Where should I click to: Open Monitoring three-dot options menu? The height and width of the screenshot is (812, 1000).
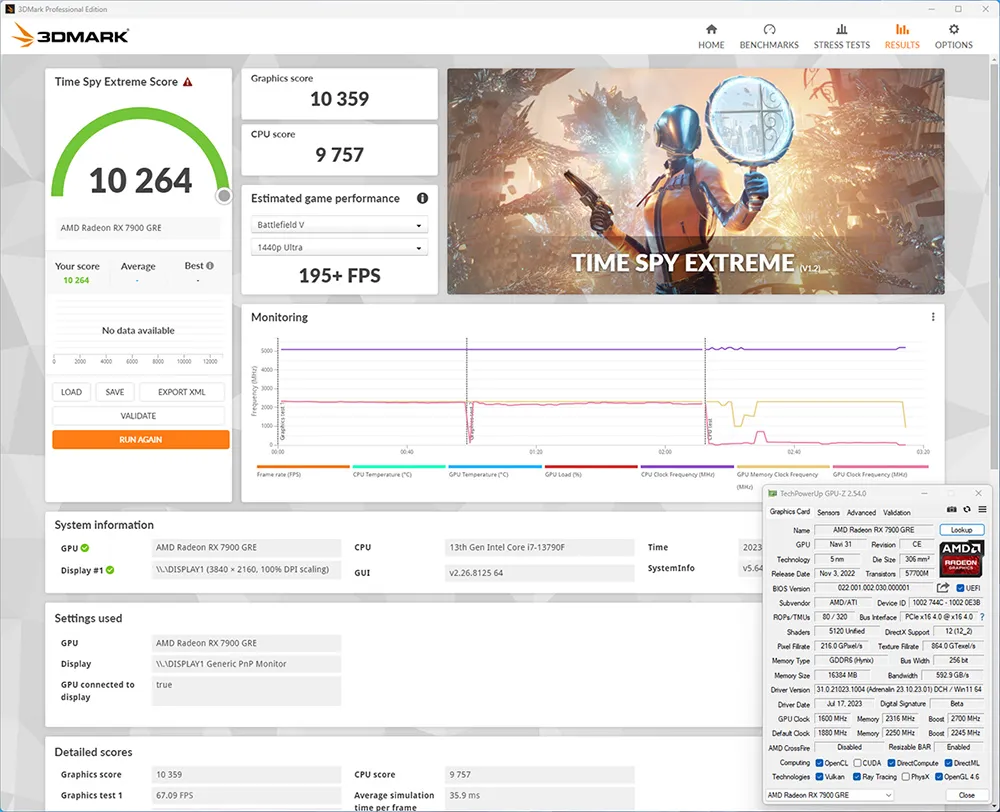pyautogui.click(x=933, y=317)
